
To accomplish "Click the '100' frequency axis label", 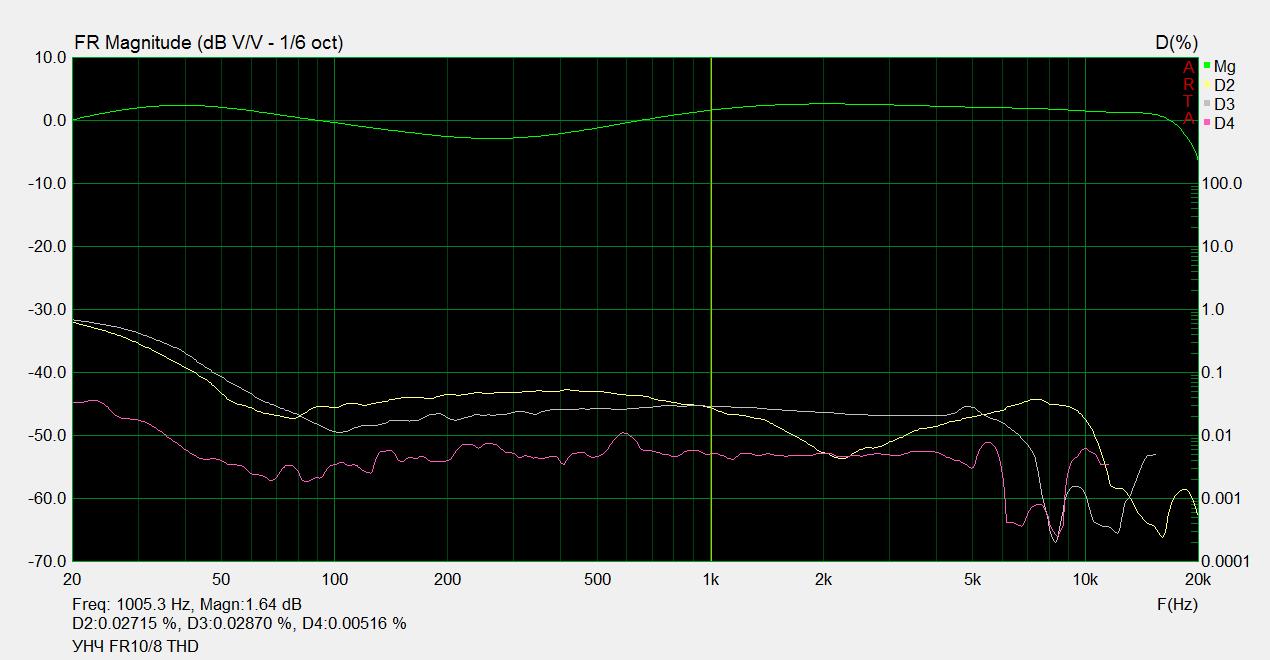I will [334, 580].
